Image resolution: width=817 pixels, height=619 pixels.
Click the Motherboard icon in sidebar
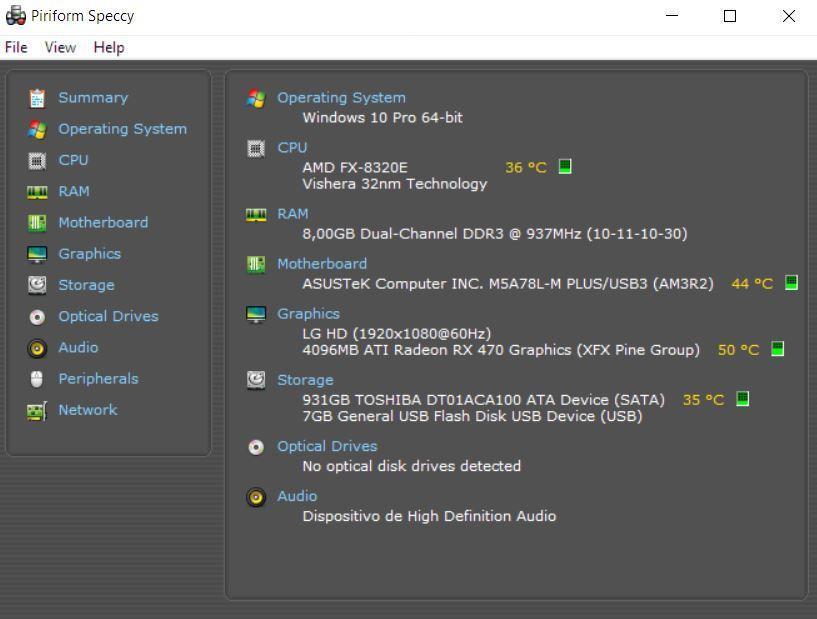tap(37, 223)
